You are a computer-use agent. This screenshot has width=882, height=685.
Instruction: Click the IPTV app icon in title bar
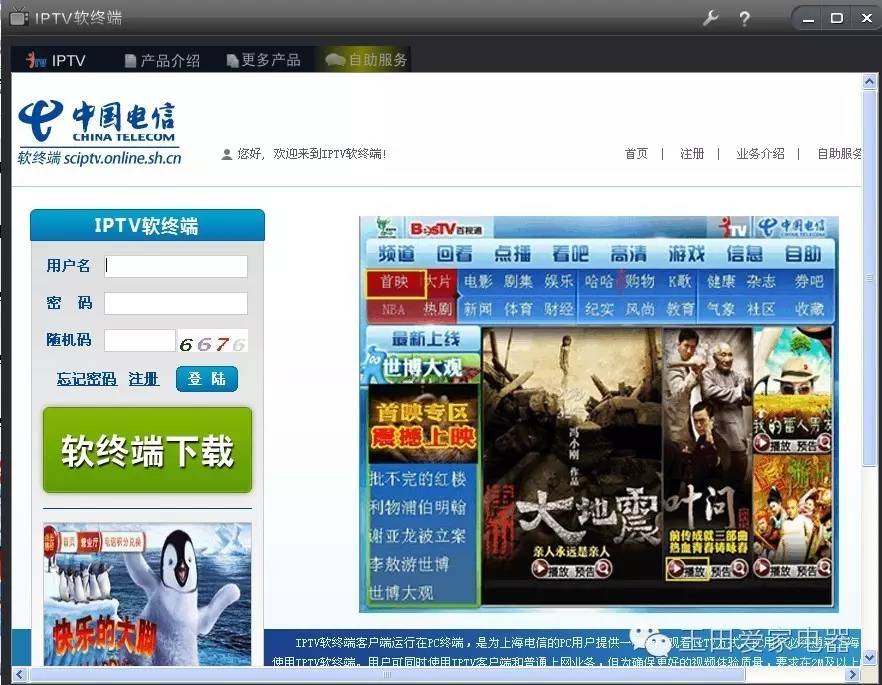[19, 18]
